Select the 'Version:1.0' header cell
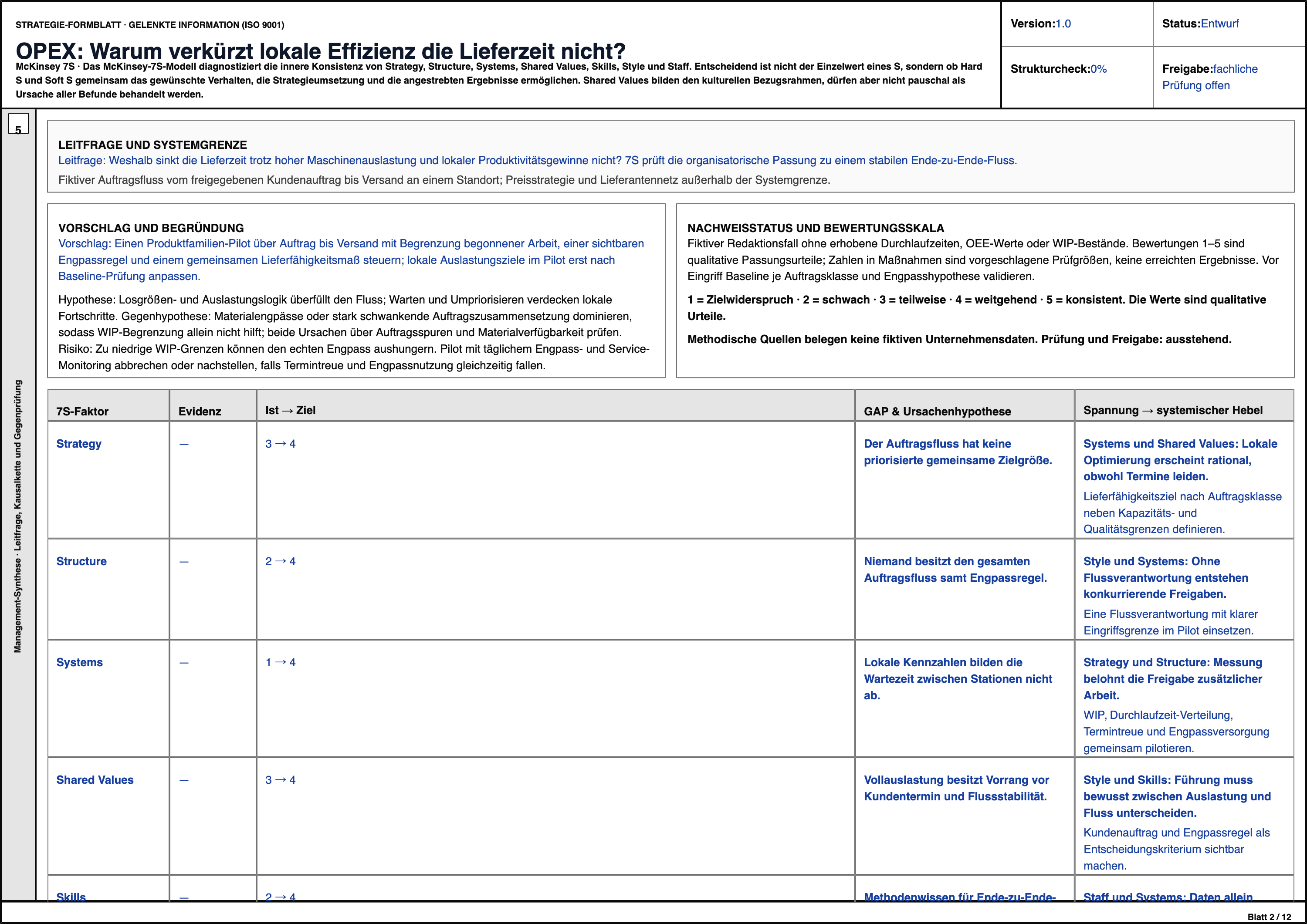Viewport: 1307px width, 924px height. pyautogui.click(x=1077, y=24)
